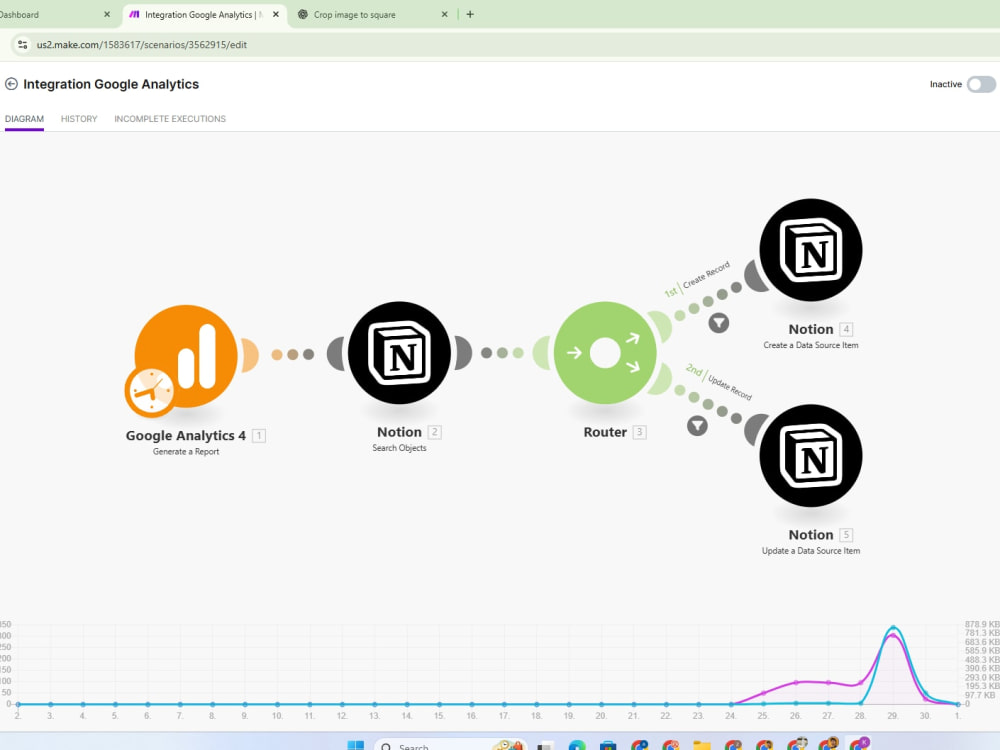
Task: Click the chart peak at day 29
Action: pos(893,628)
